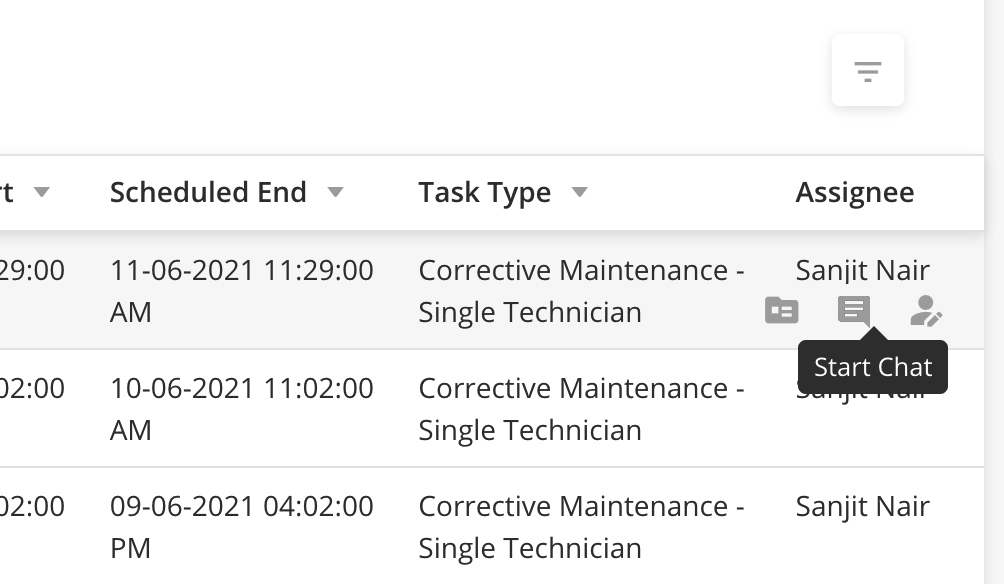Select the 09-06-2021 04:02:00 PM end date cell

coord(241,526)
